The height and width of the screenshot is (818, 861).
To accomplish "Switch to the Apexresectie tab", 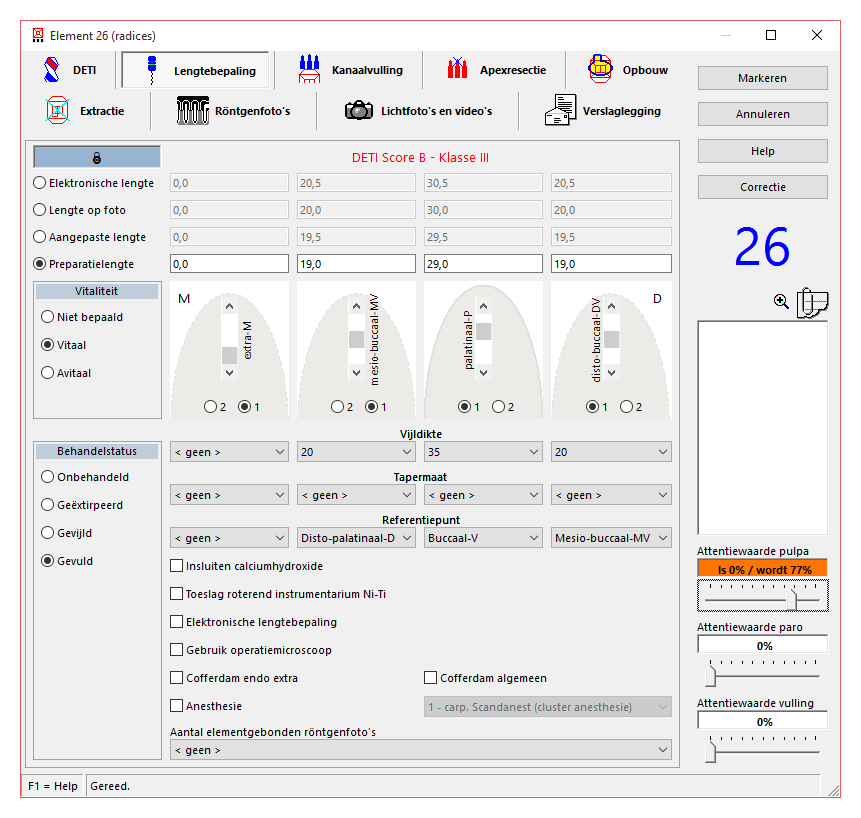I will click(496, 70).
